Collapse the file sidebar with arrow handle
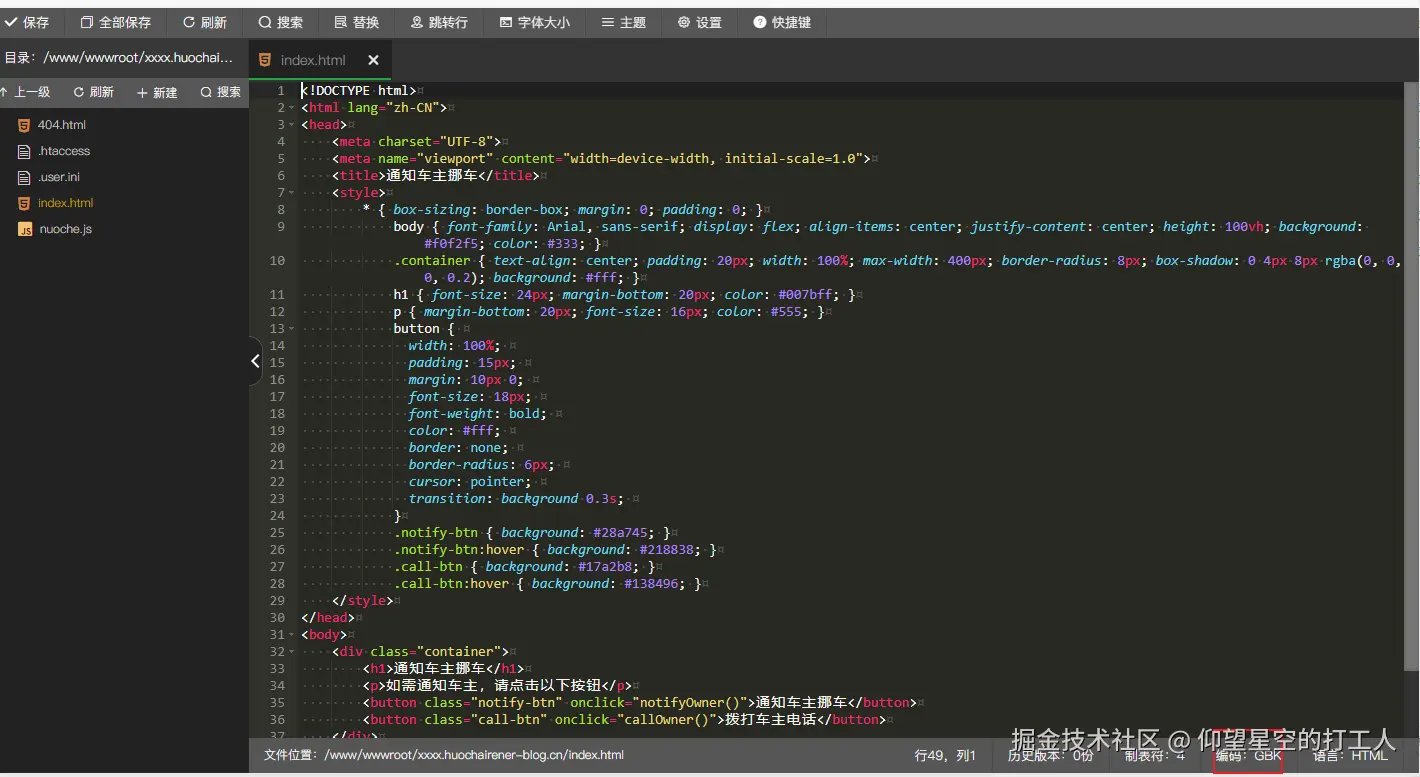 click(255, 361)
